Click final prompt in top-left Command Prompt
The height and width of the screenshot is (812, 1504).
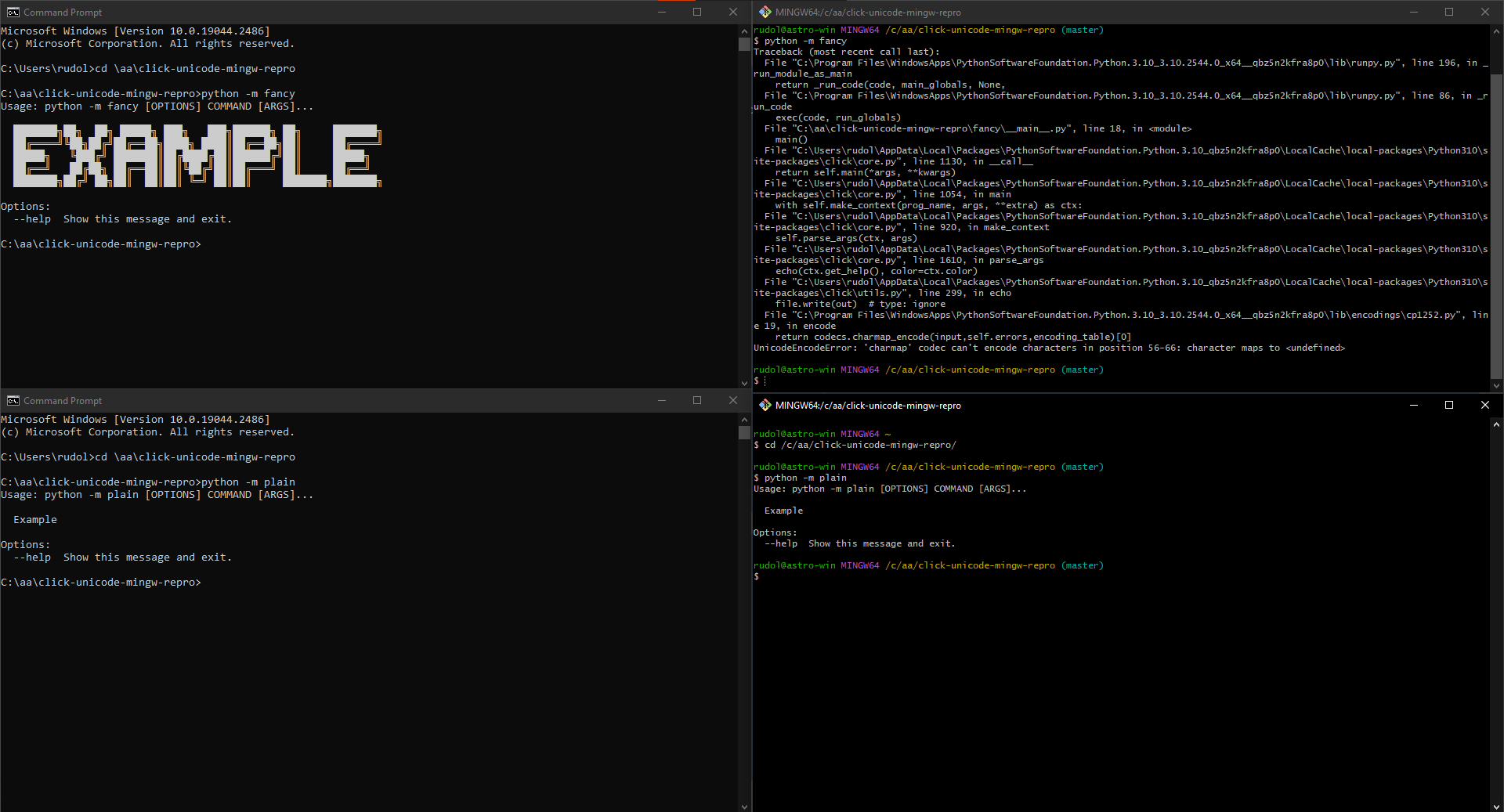coord(101,244)
